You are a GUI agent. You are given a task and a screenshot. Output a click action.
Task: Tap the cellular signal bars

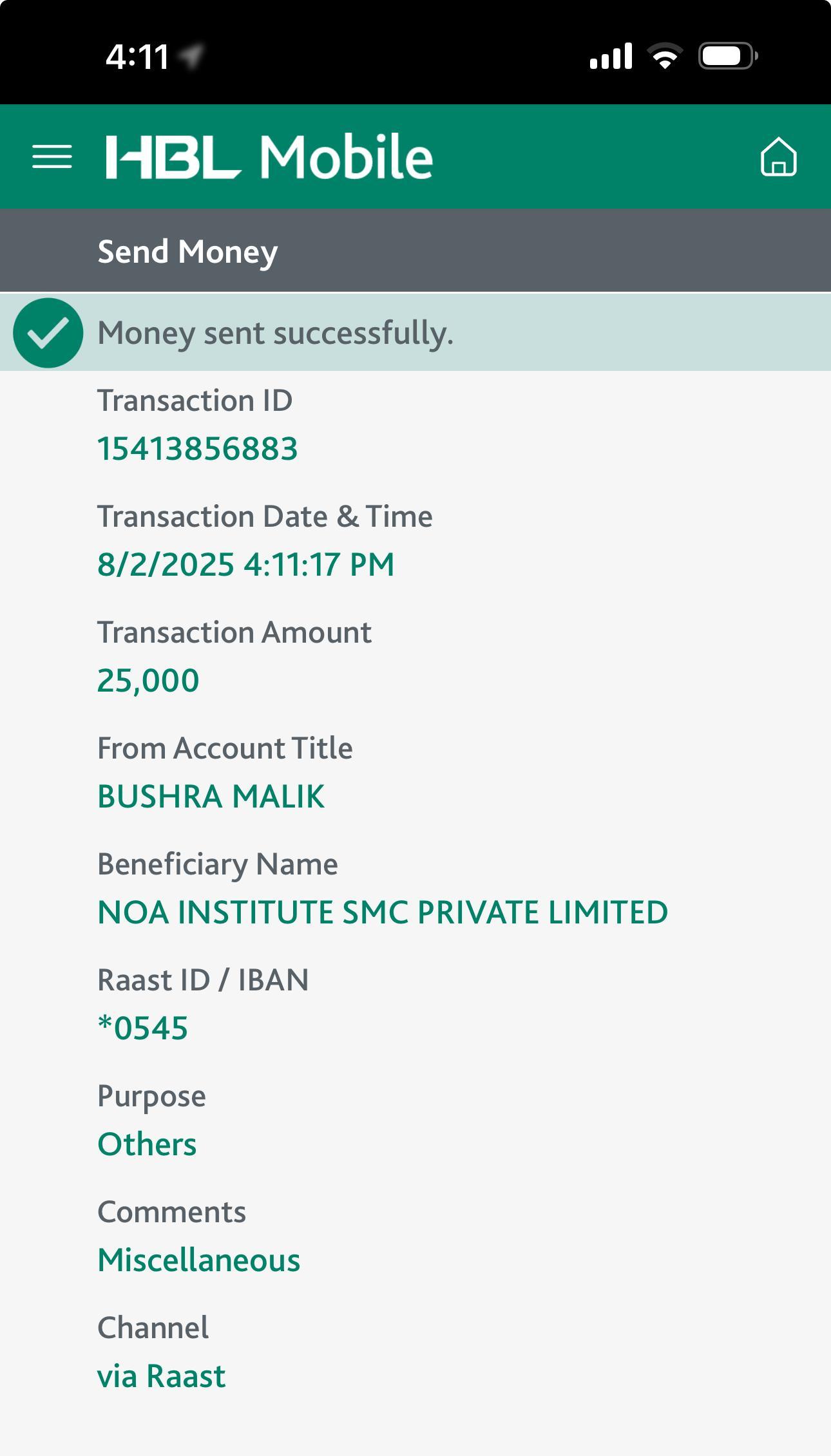tap(611, 56)
